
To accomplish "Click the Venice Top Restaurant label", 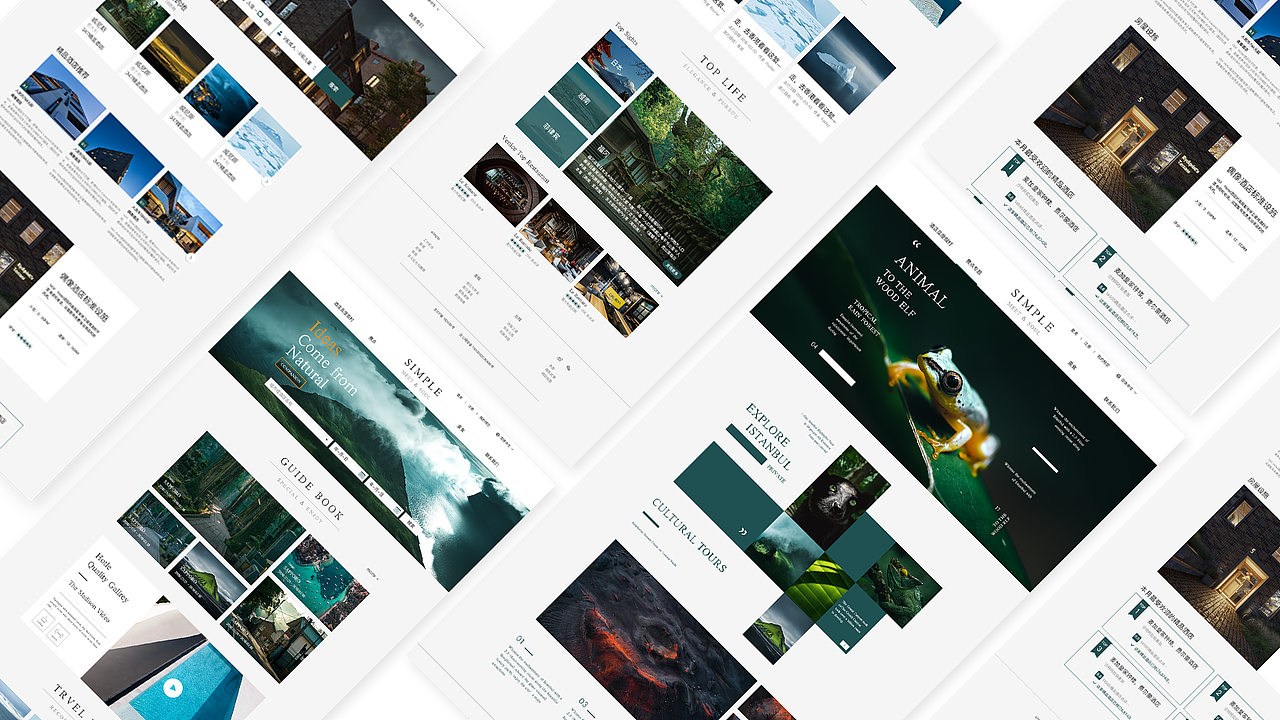I will pyautogui.click(x=525, y=161).
